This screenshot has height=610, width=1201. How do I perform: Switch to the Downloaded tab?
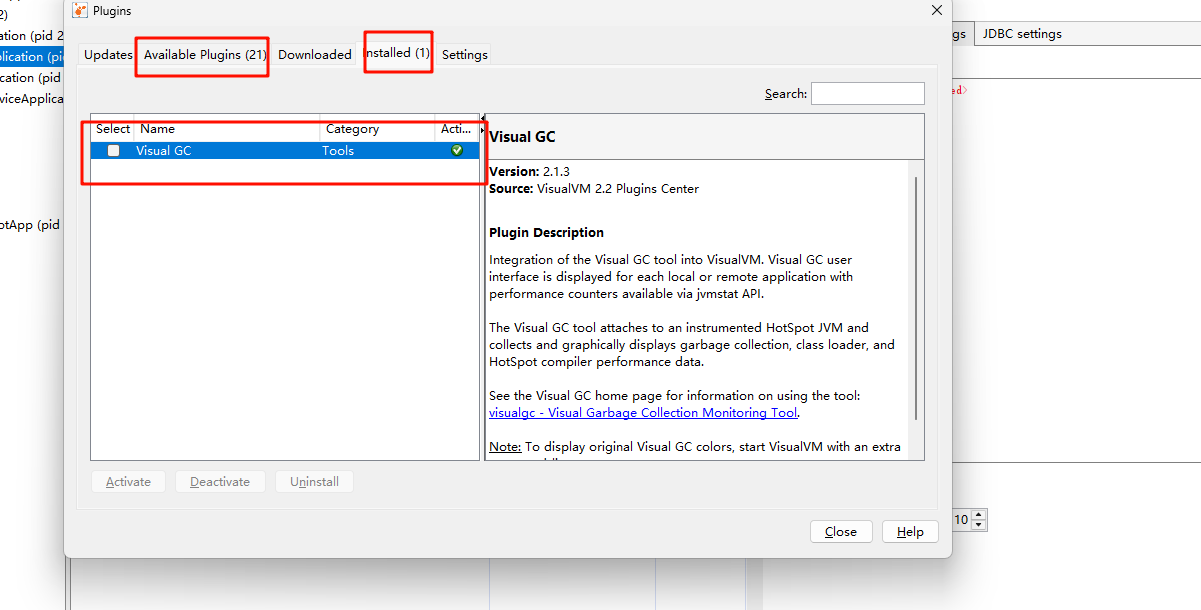(315, 55)
